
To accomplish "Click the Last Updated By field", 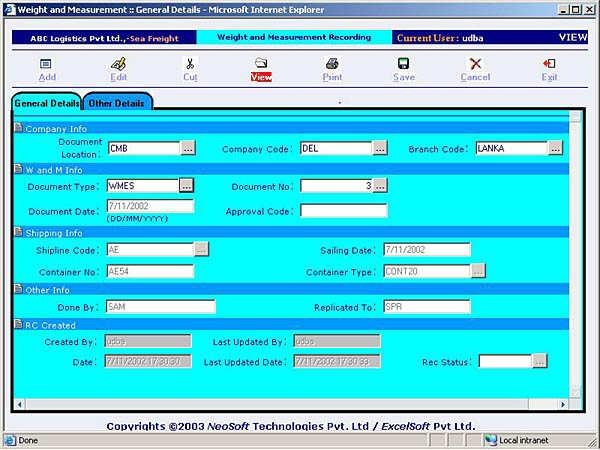I will click(x=337, y=341).
